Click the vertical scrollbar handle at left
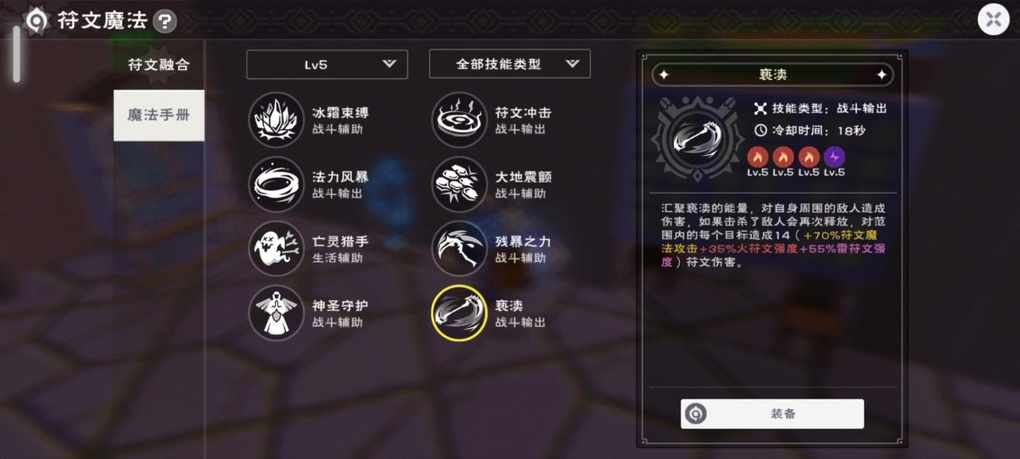1020x459 pixels. click(x=16, y=55)
